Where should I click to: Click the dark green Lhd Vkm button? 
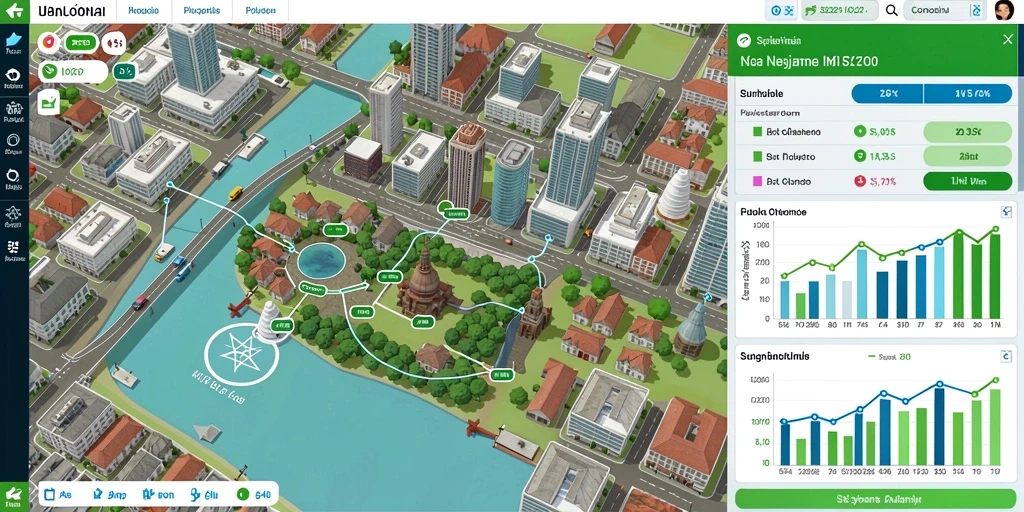(x=968, y=182)
